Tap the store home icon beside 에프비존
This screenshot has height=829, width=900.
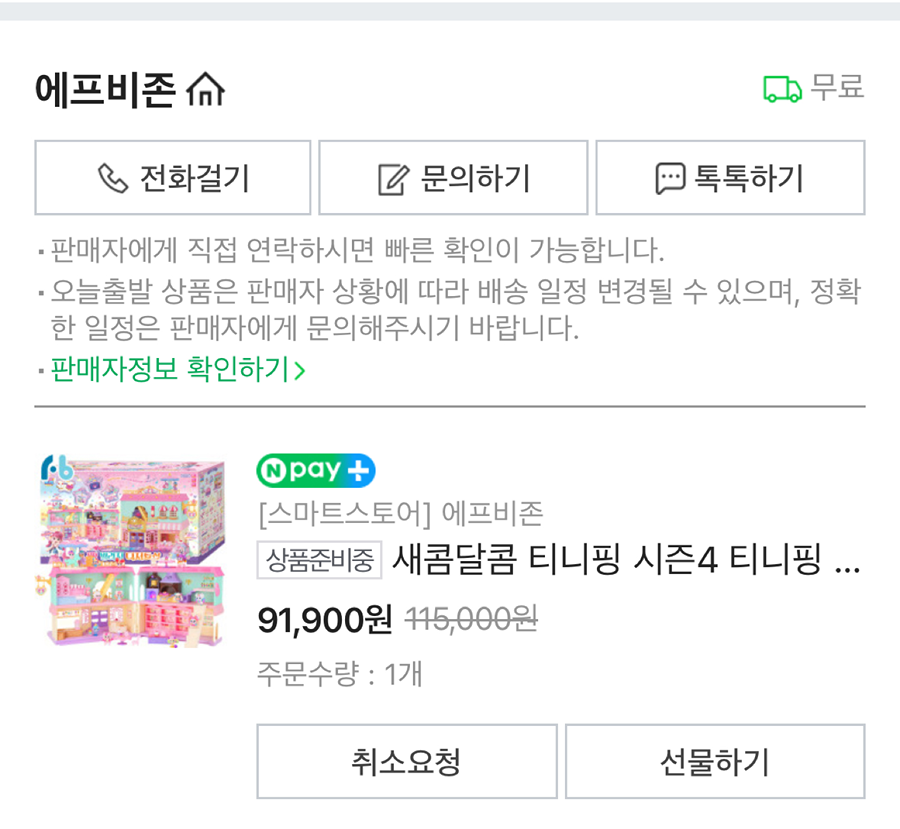(206, 91)
